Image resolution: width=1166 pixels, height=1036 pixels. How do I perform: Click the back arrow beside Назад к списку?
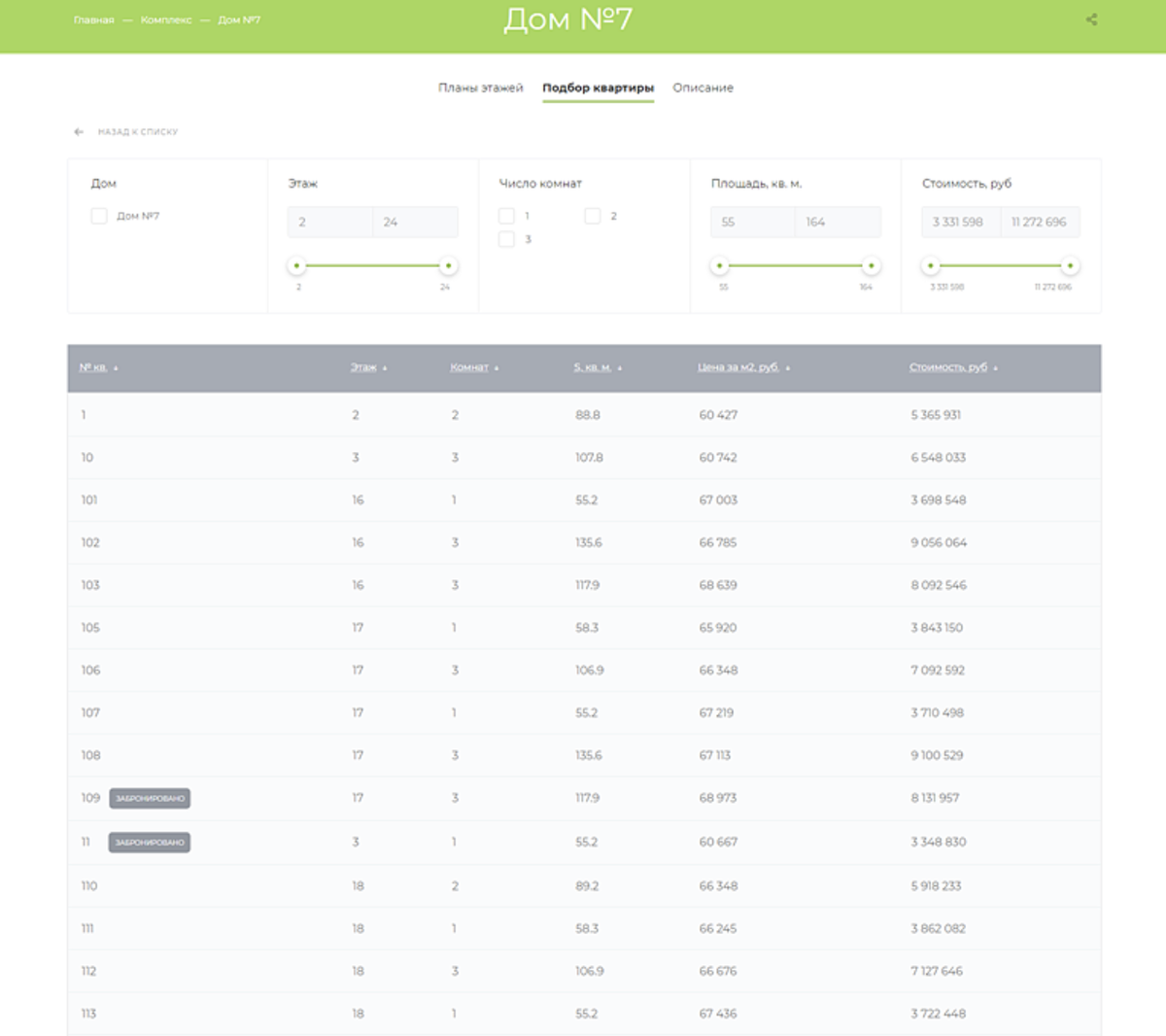coord(79,132)
